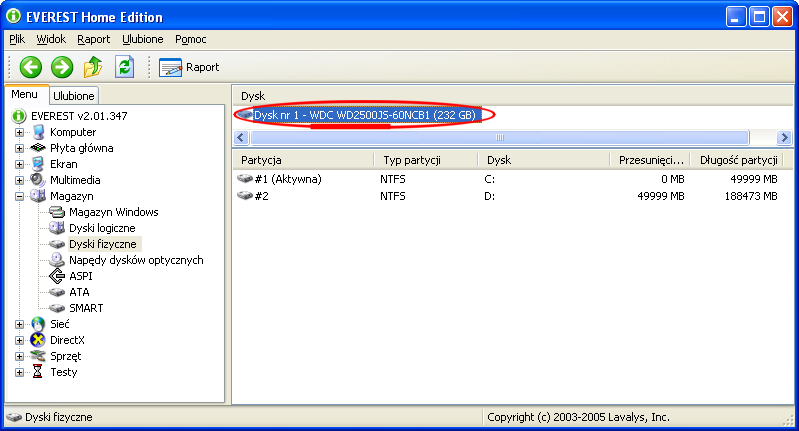Select partition #1 (Aktywna) row

tap(508, 179)
